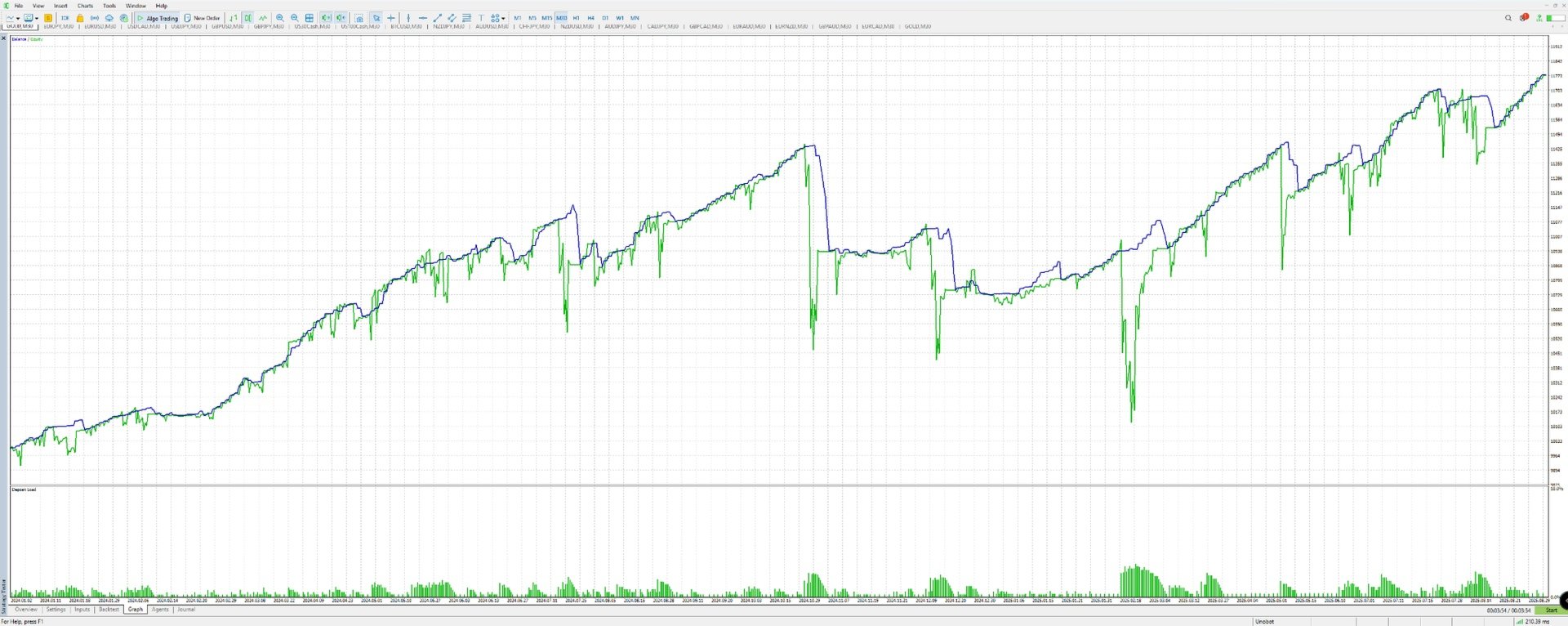
Task: Click the globe with clock toolbar icon
Action: coord(124,18)
